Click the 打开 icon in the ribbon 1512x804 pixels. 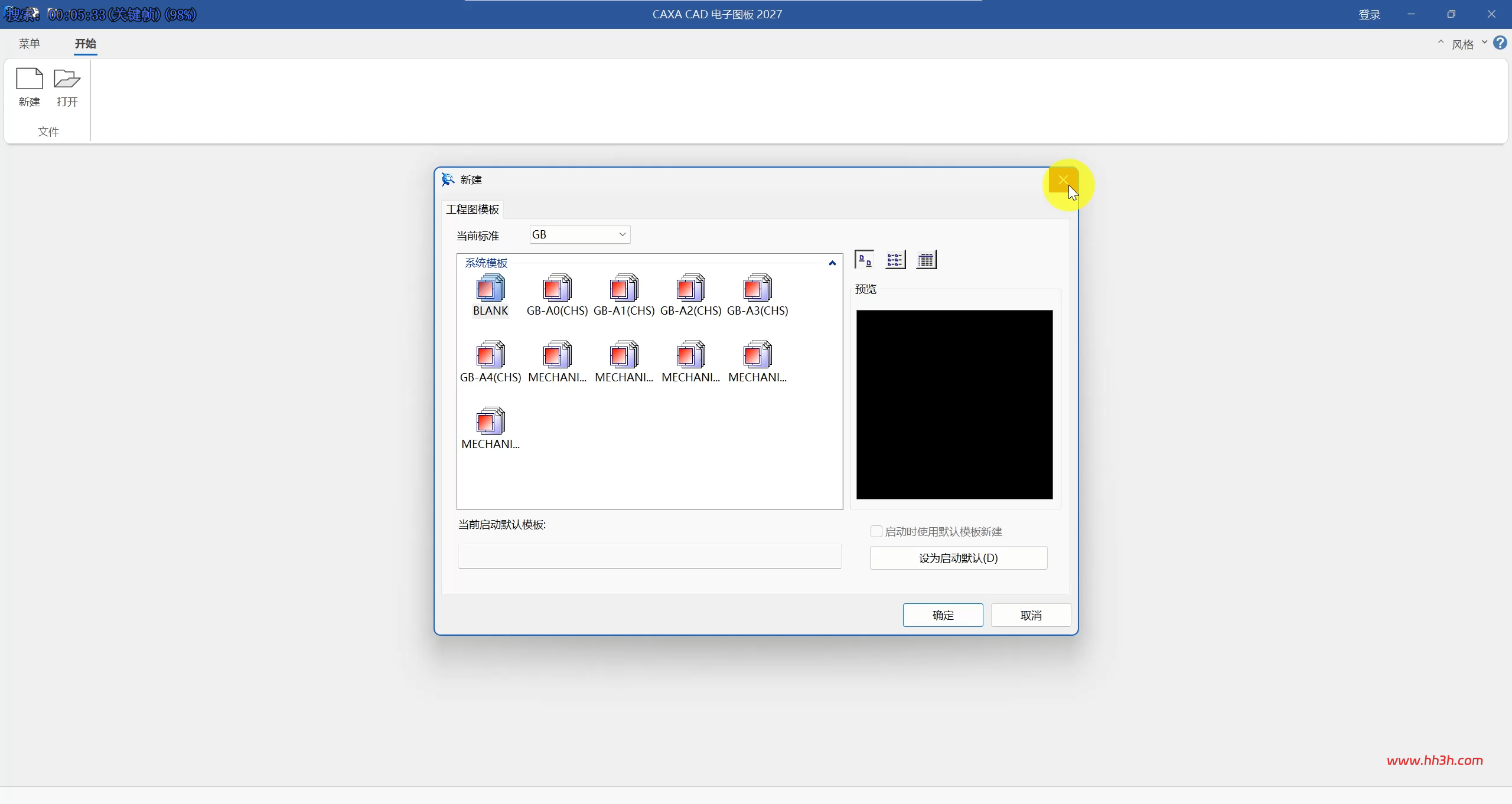(67, 87)
